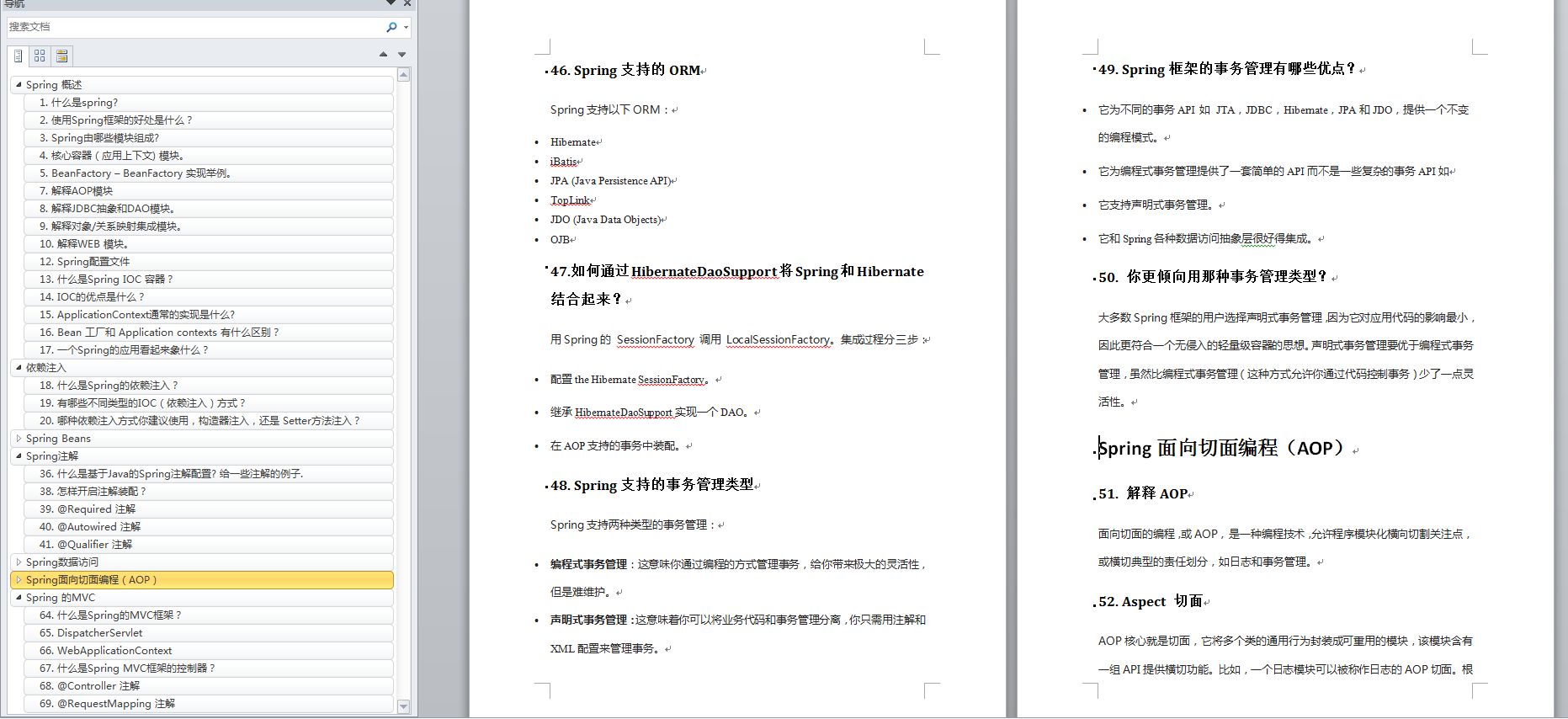This screenshot has width=1568, height=719.
Task: Switch to search results browse tab icon
Action: [x=61, y=56]
